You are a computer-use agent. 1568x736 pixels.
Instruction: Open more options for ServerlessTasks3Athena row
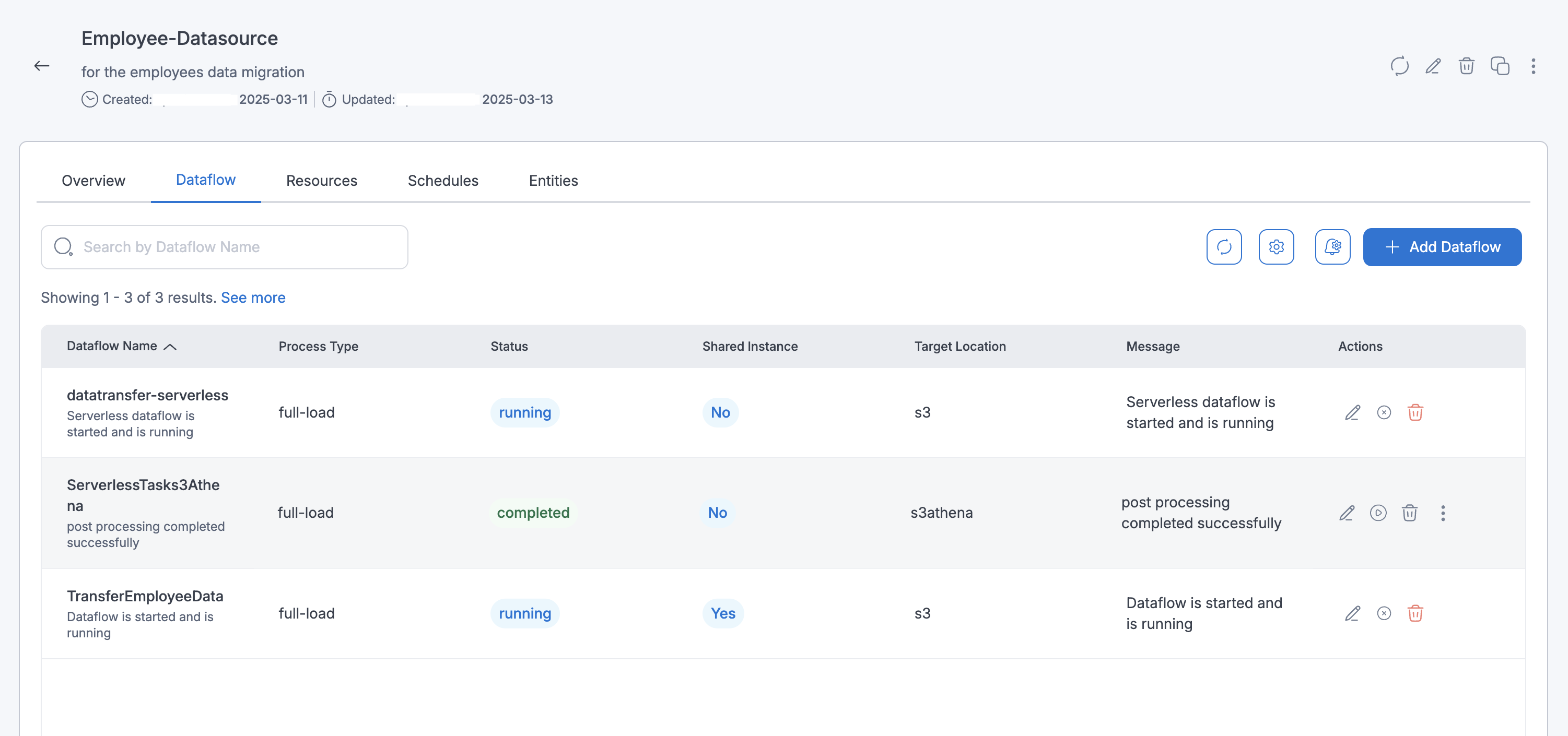(1443, 513)
